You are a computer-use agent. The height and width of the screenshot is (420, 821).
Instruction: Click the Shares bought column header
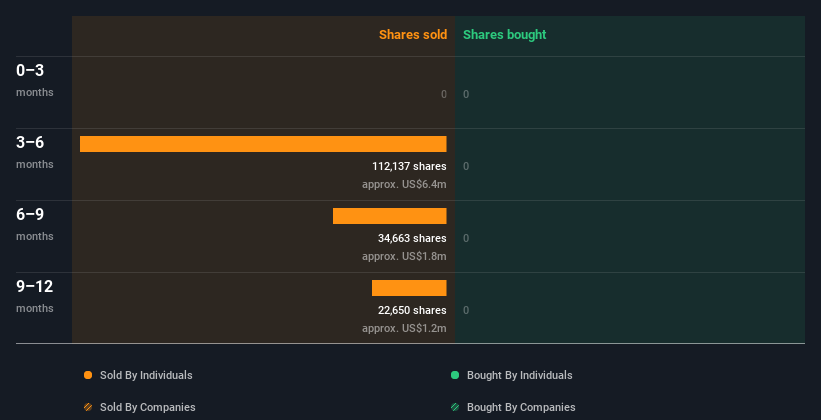[504, 35]
